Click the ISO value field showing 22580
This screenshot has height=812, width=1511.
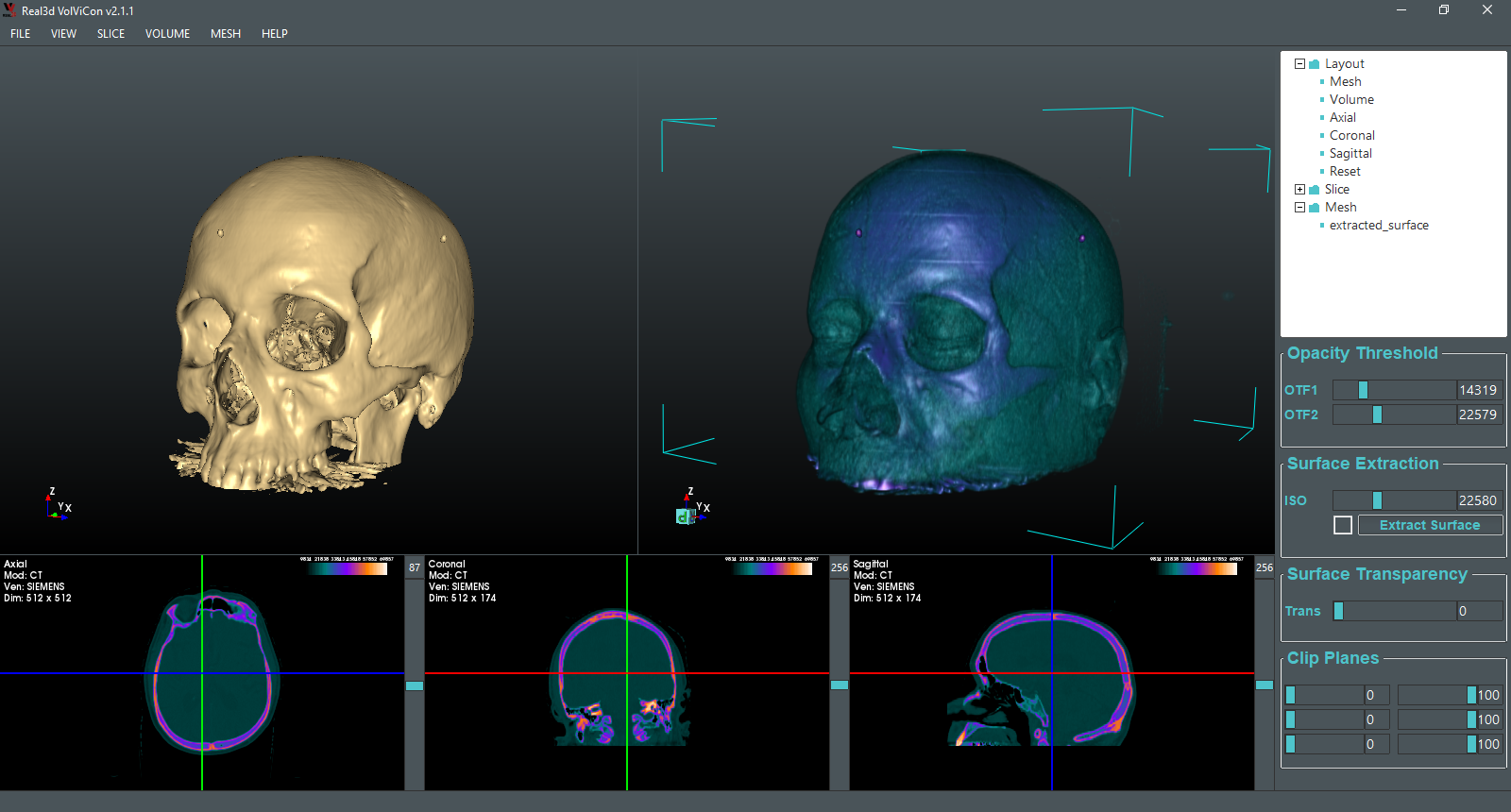pos(1477,500)
